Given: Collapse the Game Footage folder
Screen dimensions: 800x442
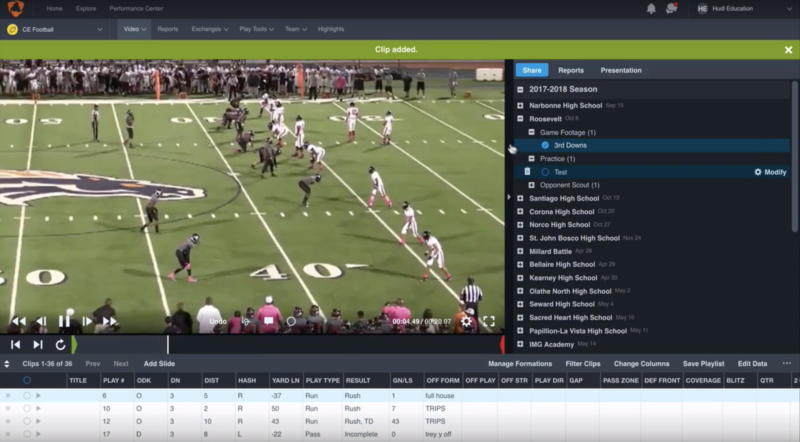Looking at the screenshot, I should pos(532,132).
